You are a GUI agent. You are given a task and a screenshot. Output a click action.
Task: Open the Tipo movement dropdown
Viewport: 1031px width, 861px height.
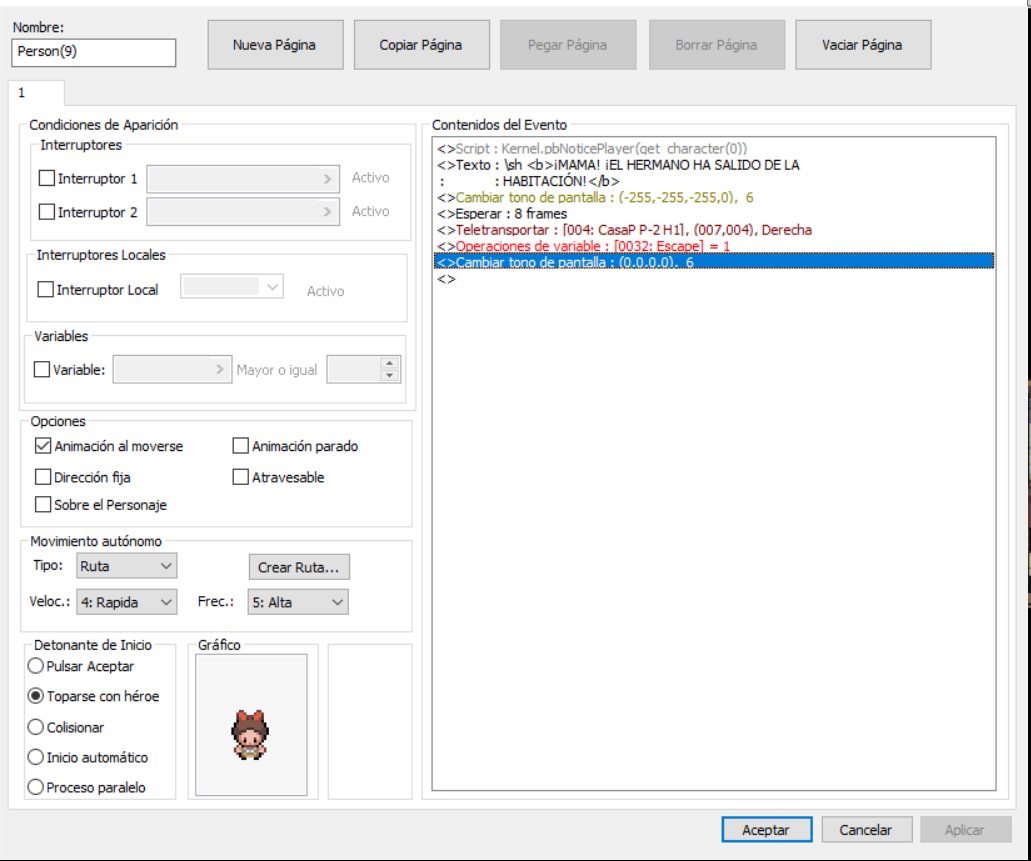pyautogui.click(x=127, y=566)
